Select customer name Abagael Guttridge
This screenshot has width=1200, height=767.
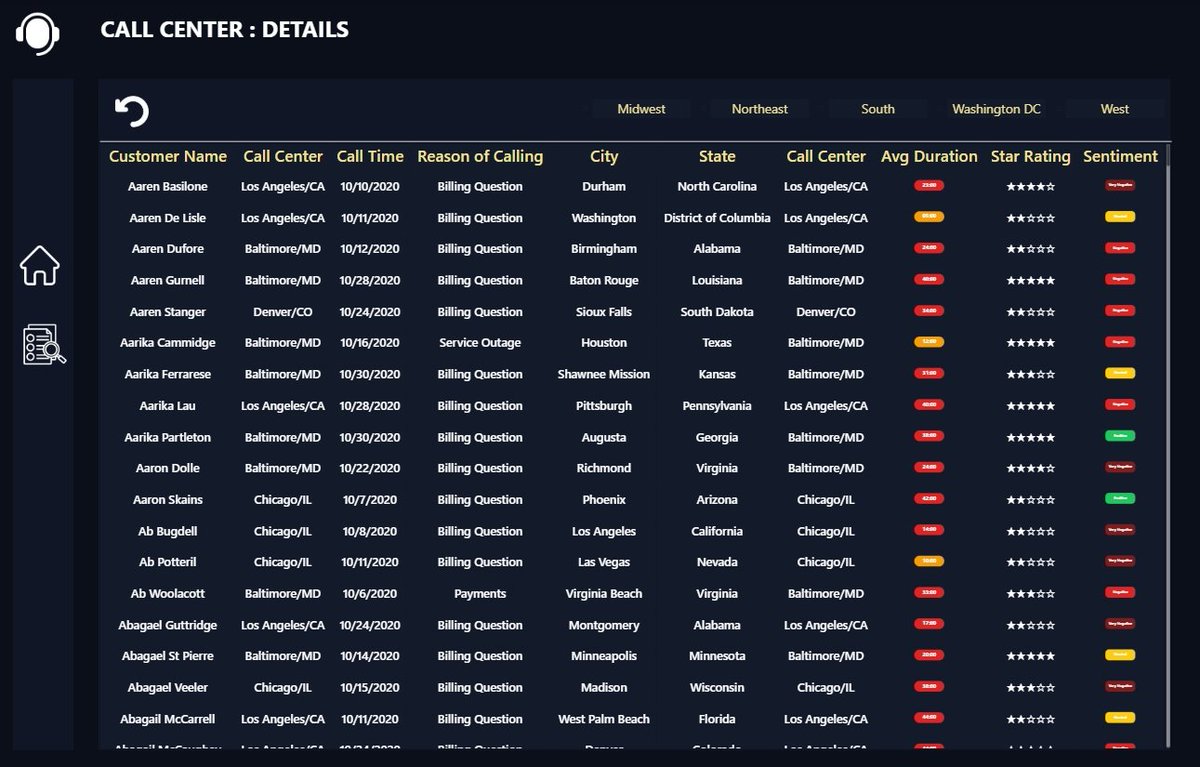pos(168,626)
